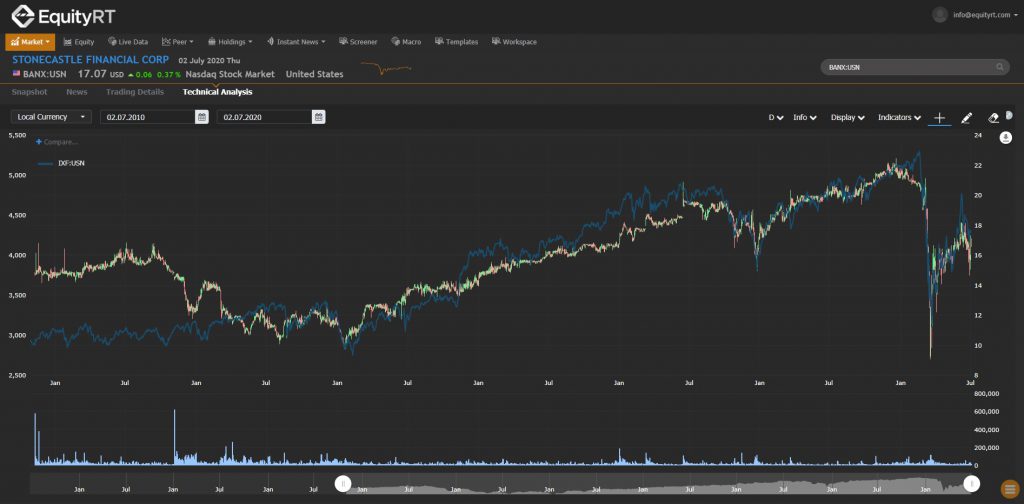
Task: Click the Workspace icon in navigation
Action: pyautogui.click(x=496, y=42)
